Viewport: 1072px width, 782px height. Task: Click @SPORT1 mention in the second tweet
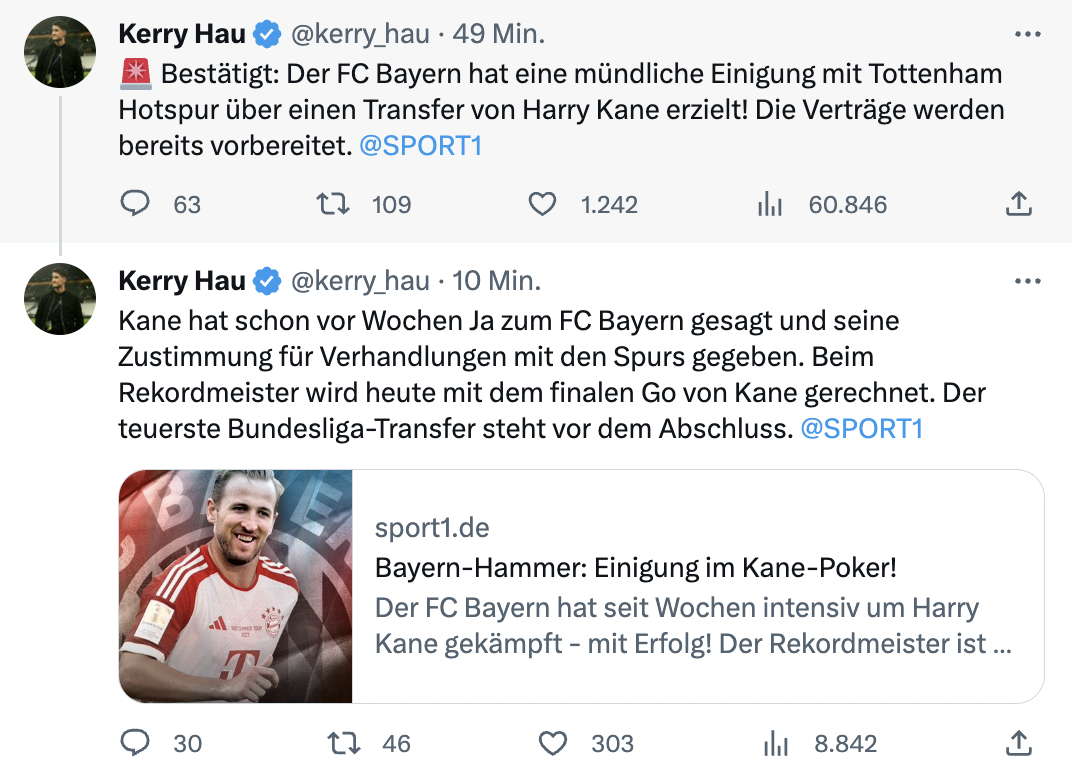861,429
